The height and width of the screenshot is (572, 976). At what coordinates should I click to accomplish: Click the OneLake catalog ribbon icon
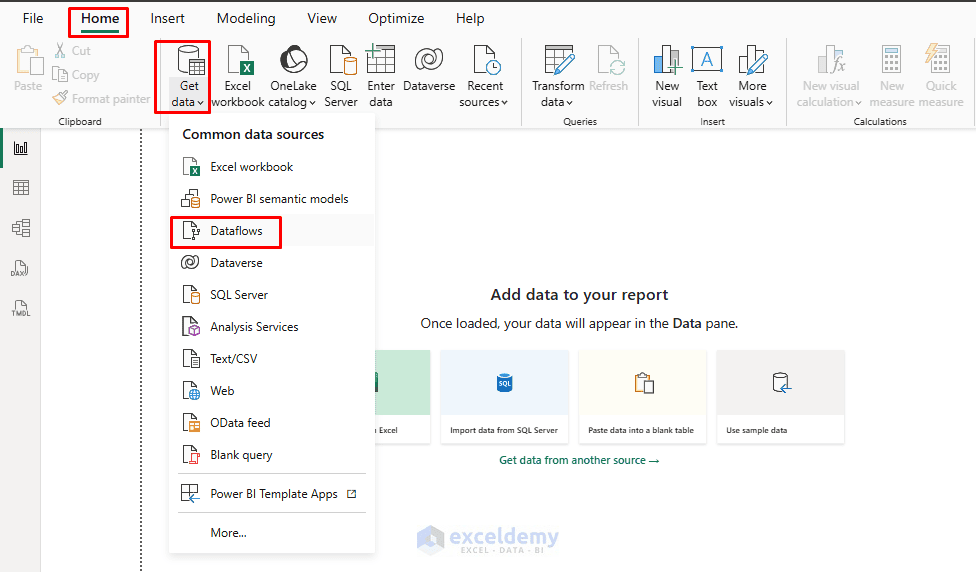293,60
